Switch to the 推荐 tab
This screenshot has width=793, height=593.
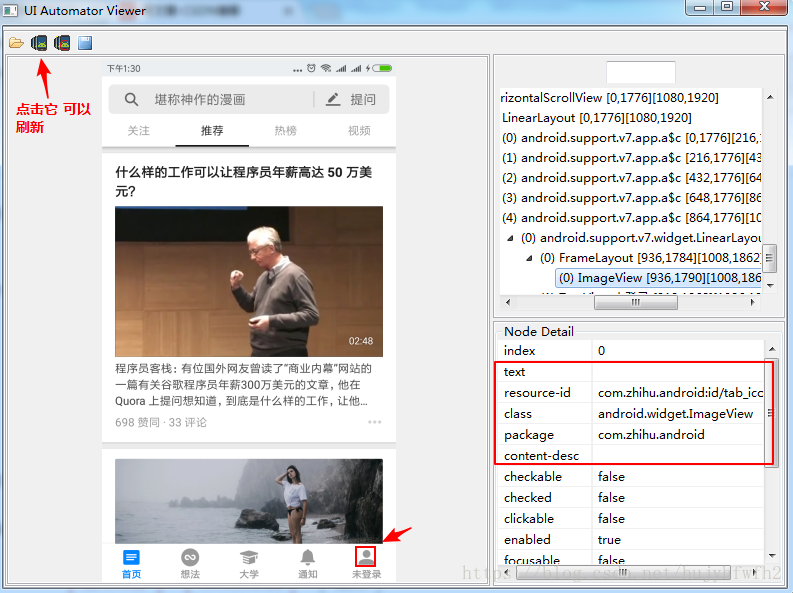(212, 131)
